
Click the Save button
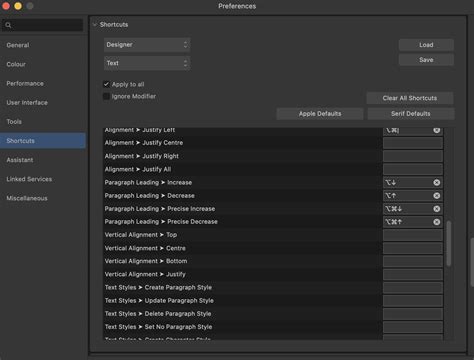point(426,60)
